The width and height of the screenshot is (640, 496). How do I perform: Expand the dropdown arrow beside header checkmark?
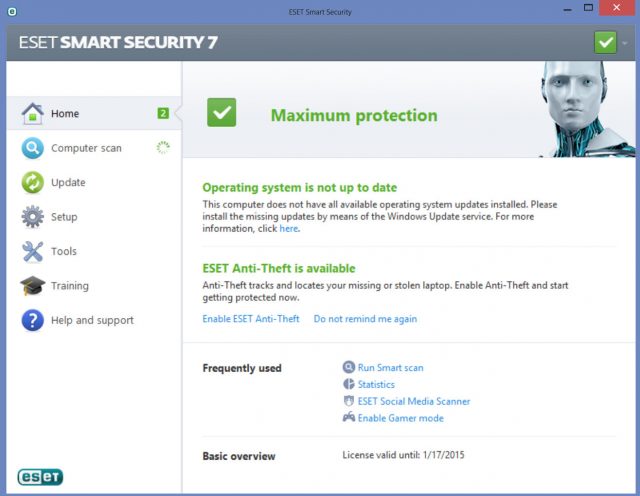coord(626,43)
